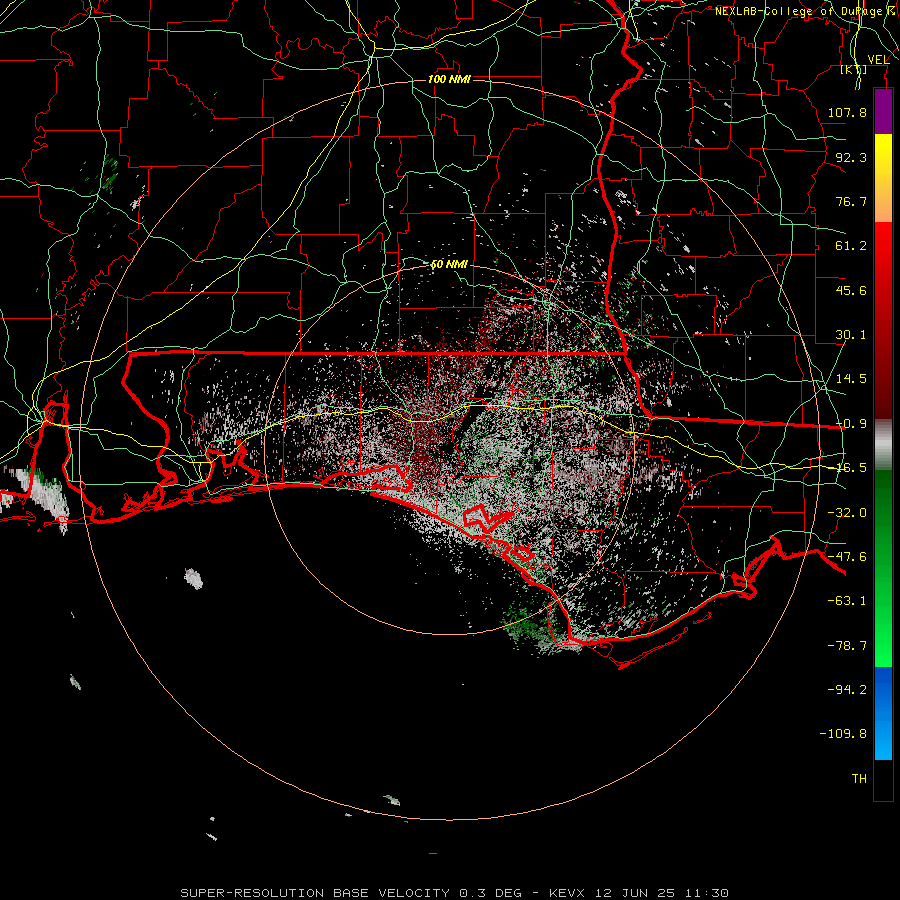Viewport: 900px width, 900px height.
Task: Click the green segment of velocity color bar
Action: 883,568
